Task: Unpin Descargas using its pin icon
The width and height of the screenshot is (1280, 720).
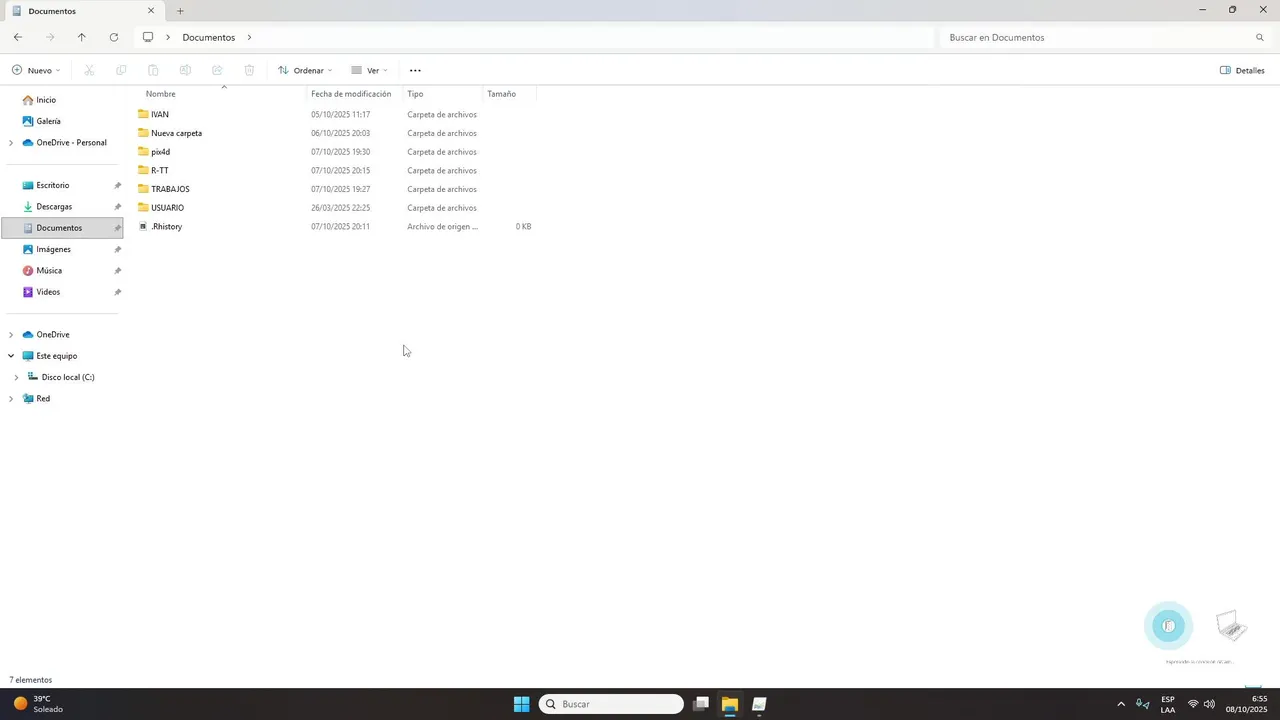Action: [117, 206]
